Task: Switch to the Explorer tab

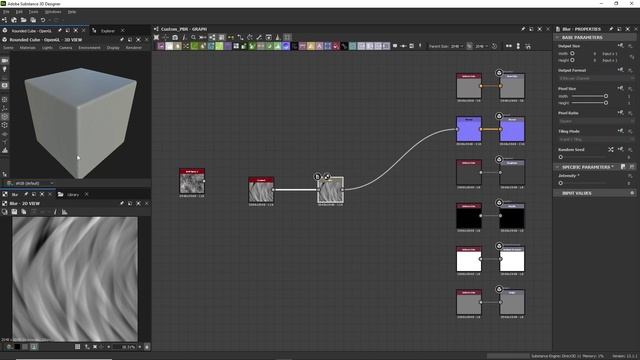Action: [x=108, y=31]
